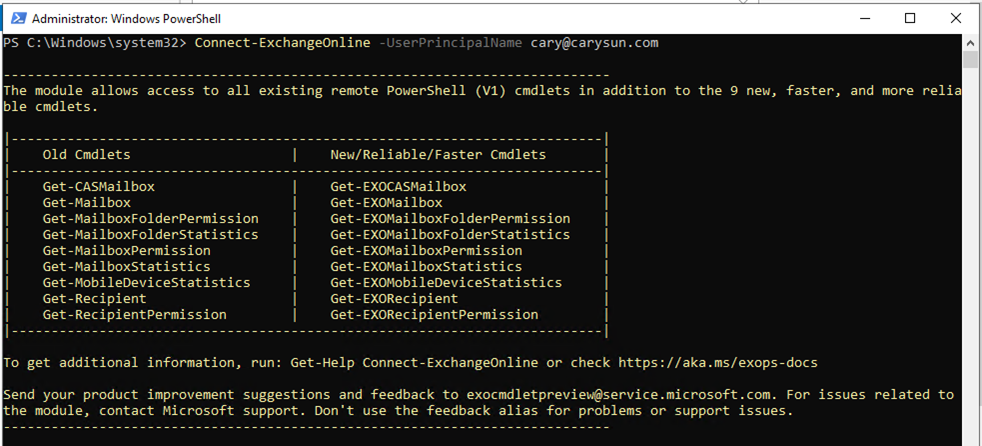
Task: Click the New/Reliable/Faster Cmdlets header
Action: click(x=438, y=155)
